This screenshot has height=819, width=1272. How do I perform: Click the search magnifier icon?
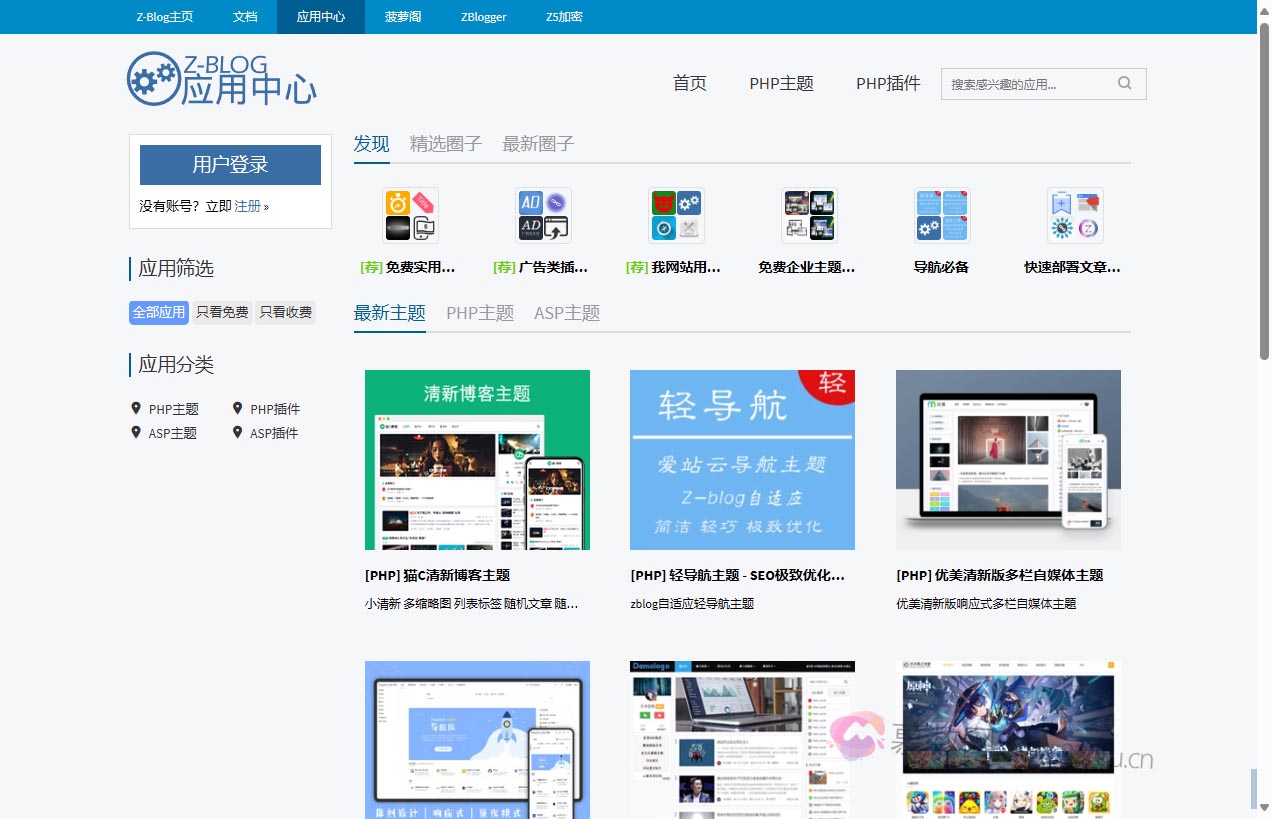coord(1124,84)
